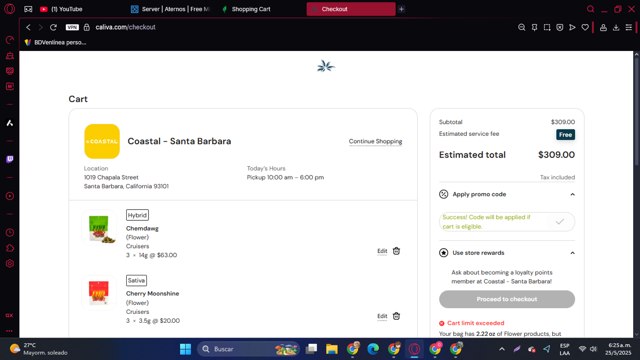Click the Proceed to checkout button

(x=507, y=299)
